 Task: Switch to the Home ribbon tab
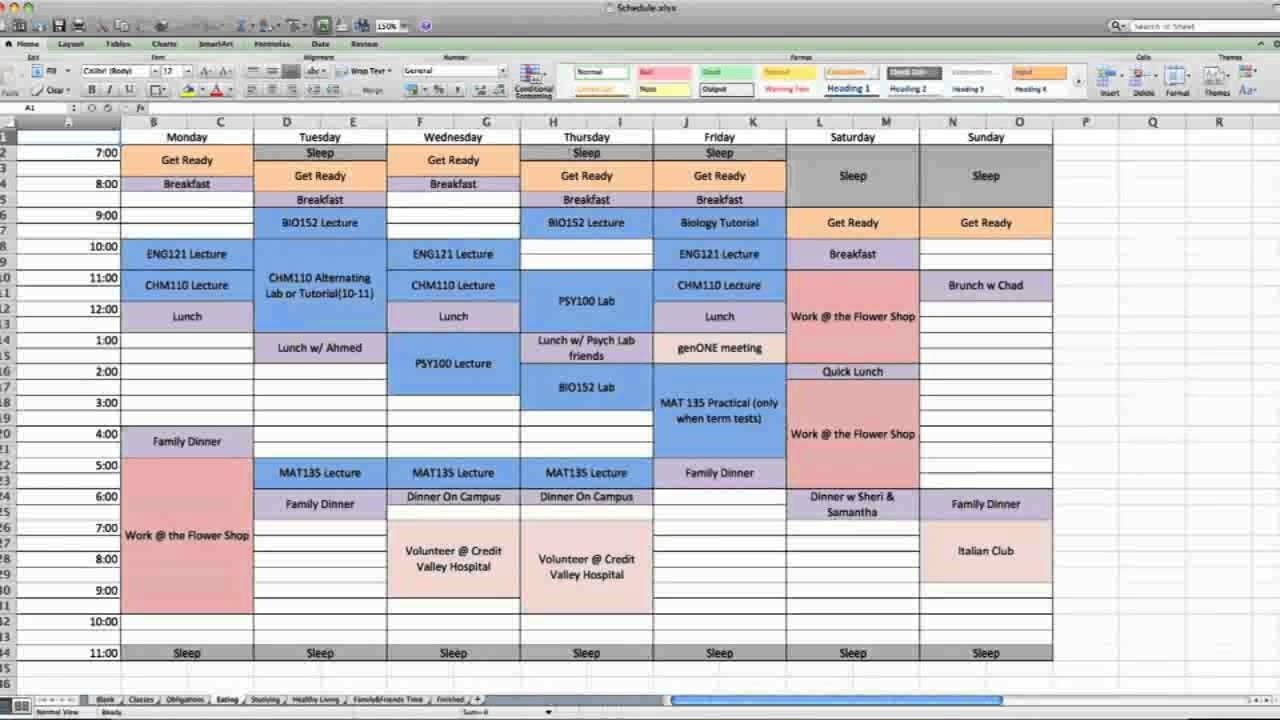[24, 44]
